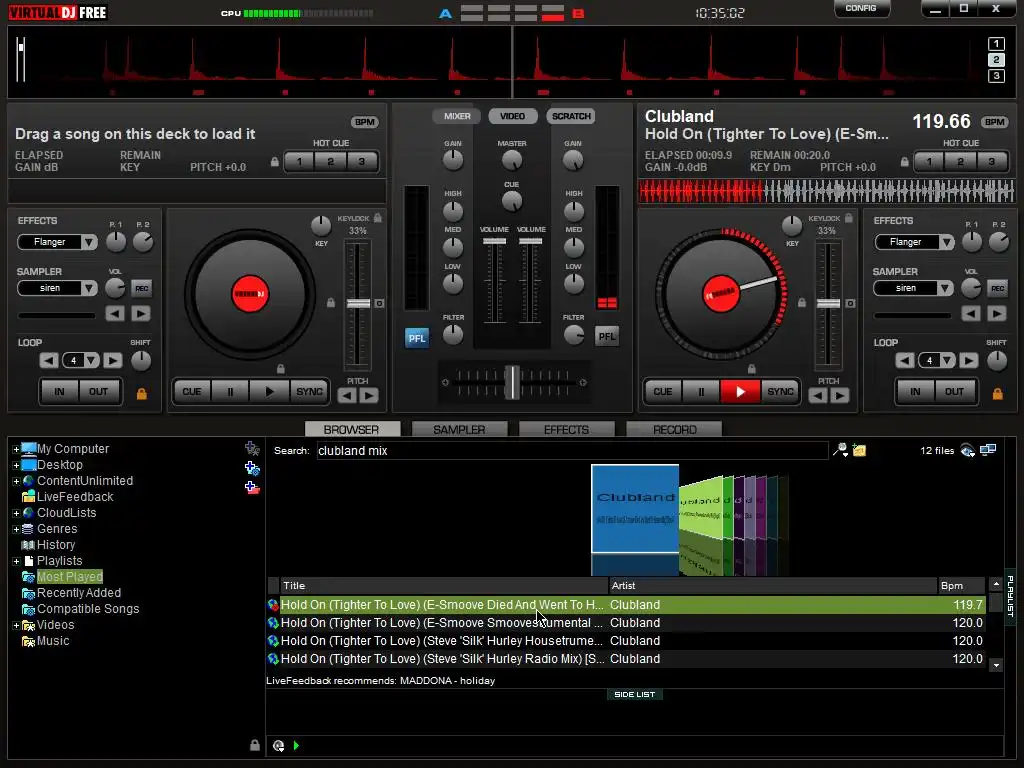Image resolution: width=1024 pixels, height=768 pixels.
Task: Click the eye icon near 12 files
Action: 968,451
